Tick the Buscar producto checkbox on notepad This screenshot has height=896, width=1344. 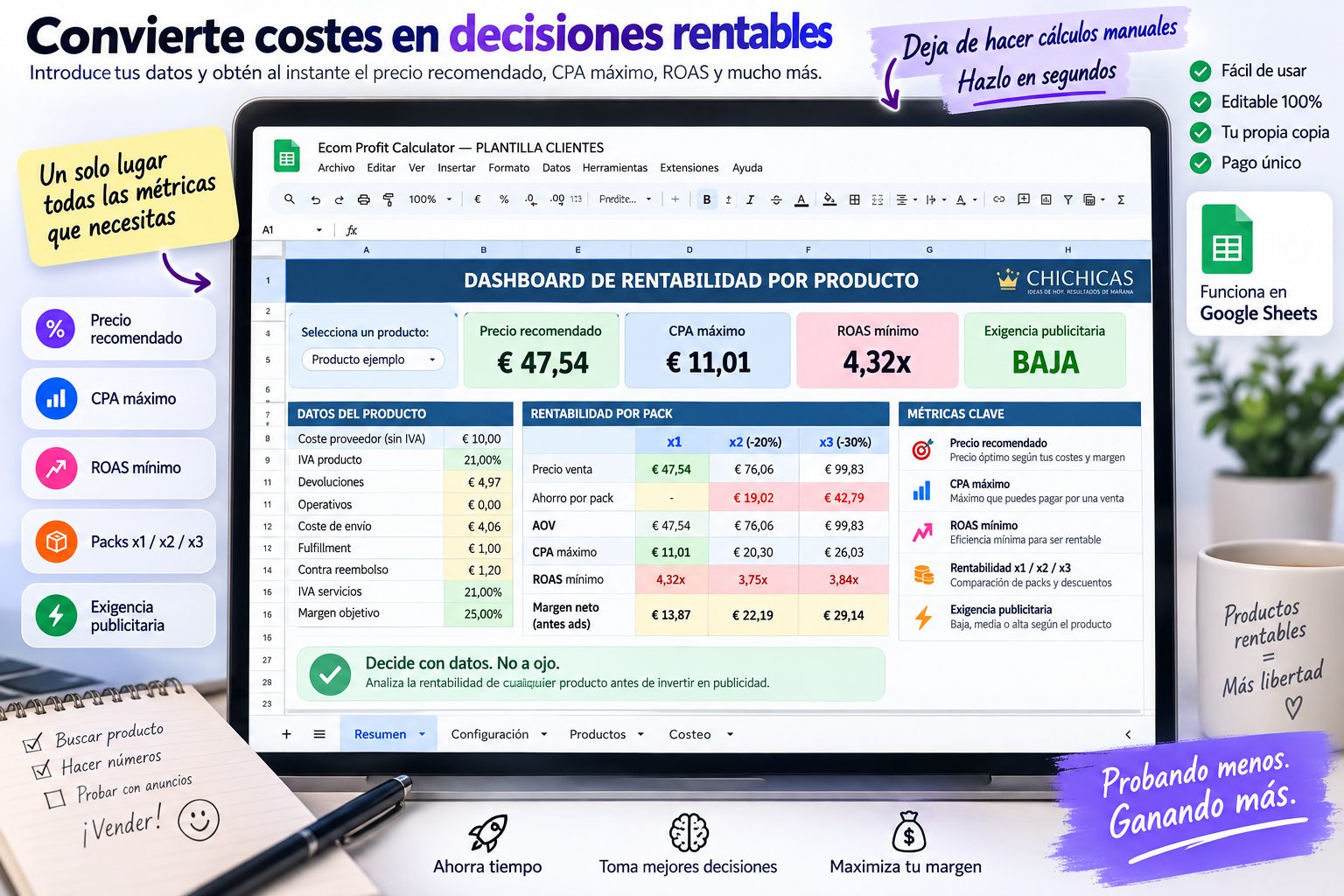pos(33,745)
